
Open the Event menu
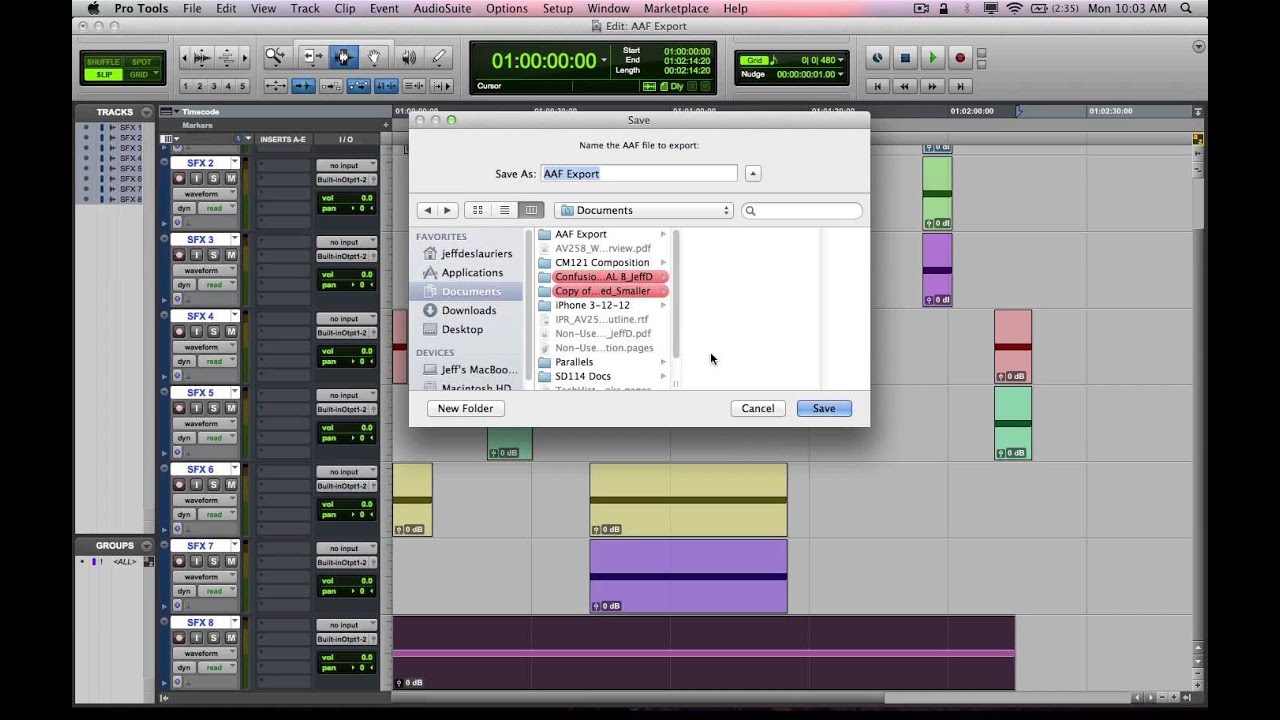(384, 8)
